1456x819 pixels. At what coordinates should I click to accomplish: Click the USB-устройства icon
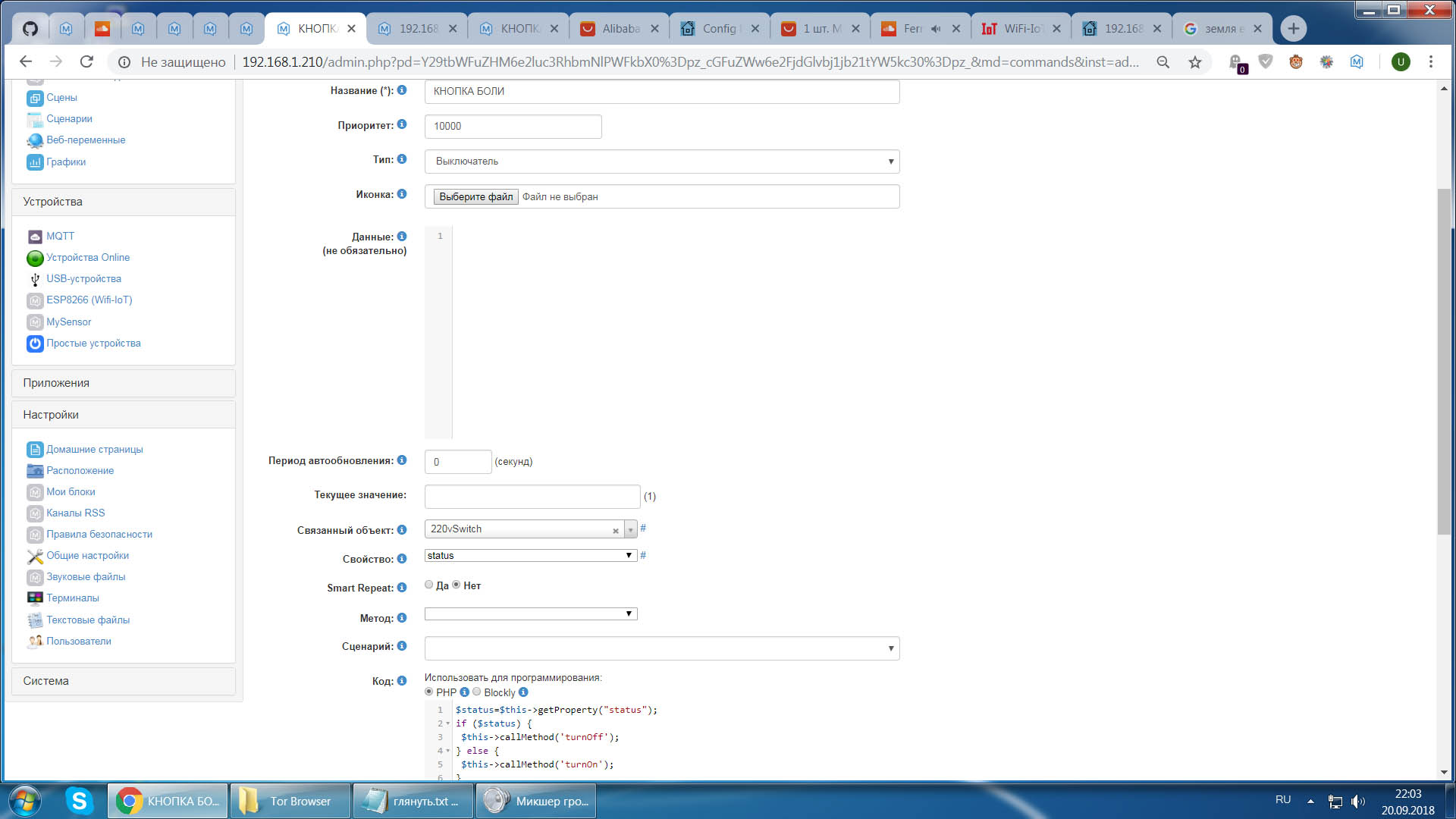(35, 279)
